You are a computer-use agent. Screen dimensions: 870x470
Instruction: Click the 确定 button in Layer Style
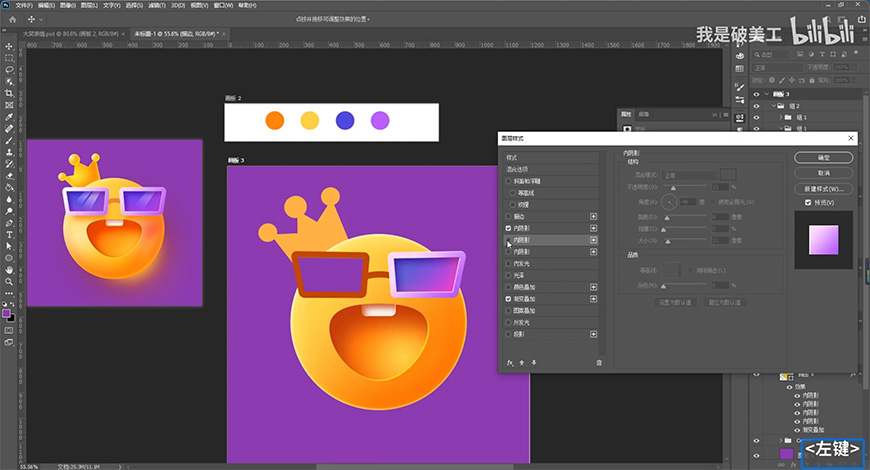click(824, 158)
